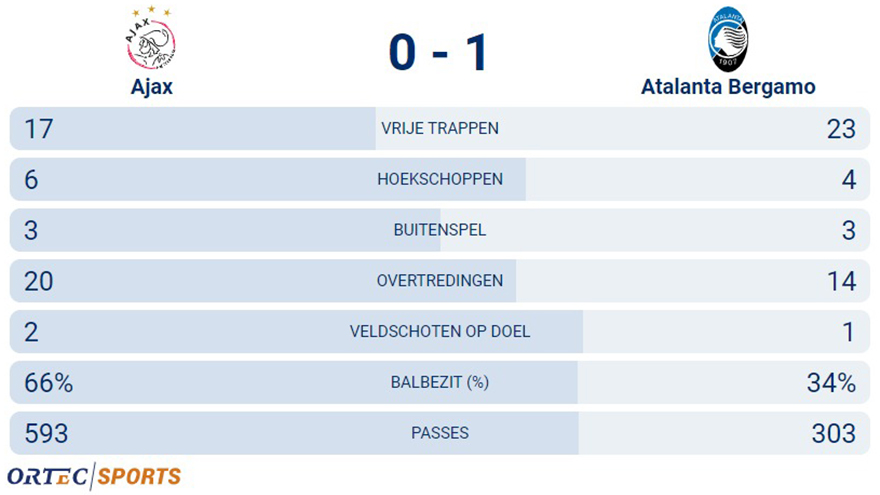Click the Ajax club crest logo

(x=150, y=38)
